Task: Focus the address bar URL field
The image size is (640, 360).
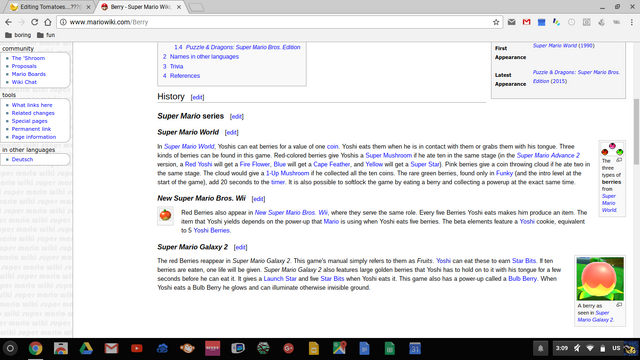Action: click(280, 22)
